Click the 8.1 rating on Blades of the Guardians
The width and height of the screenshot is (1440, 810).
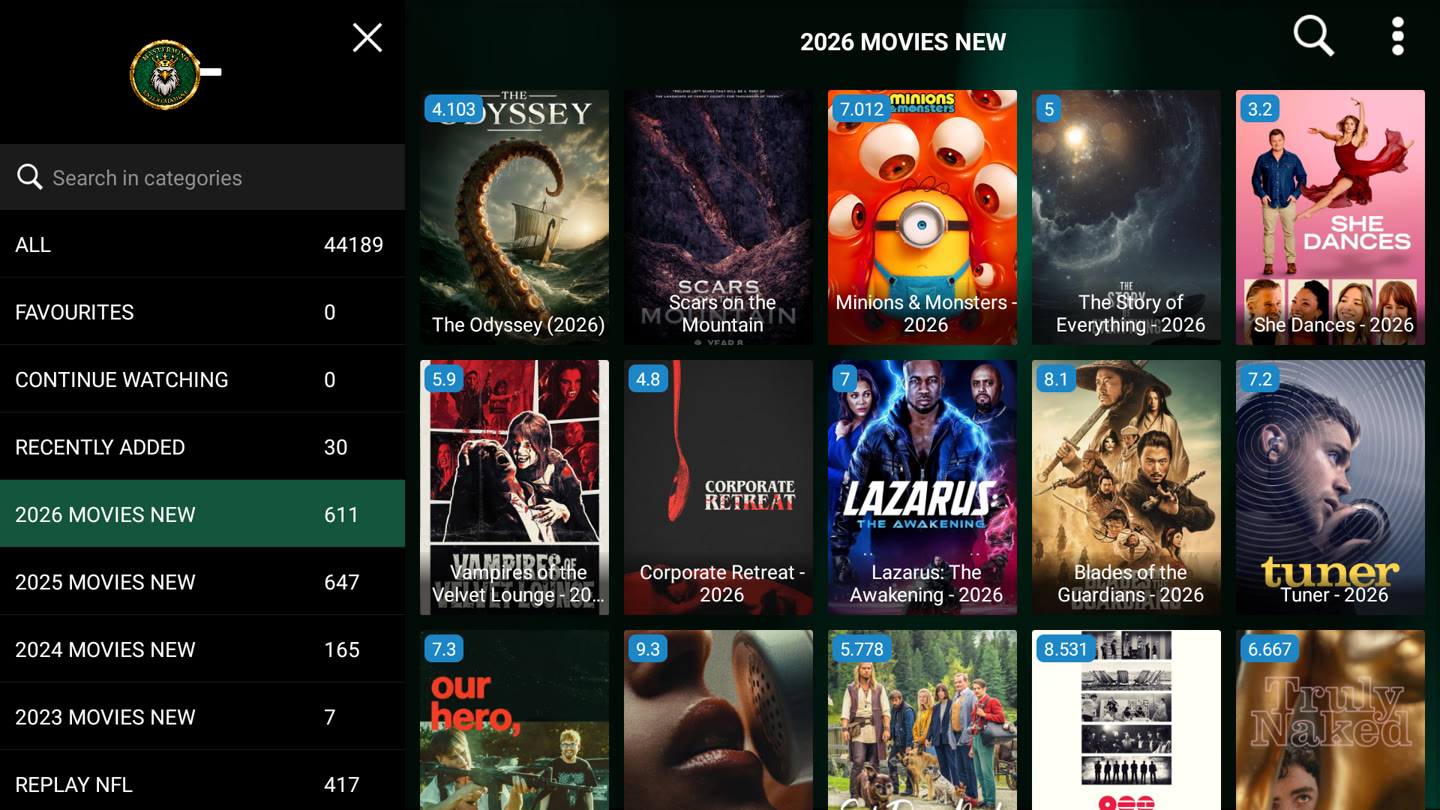point(1056,379)
